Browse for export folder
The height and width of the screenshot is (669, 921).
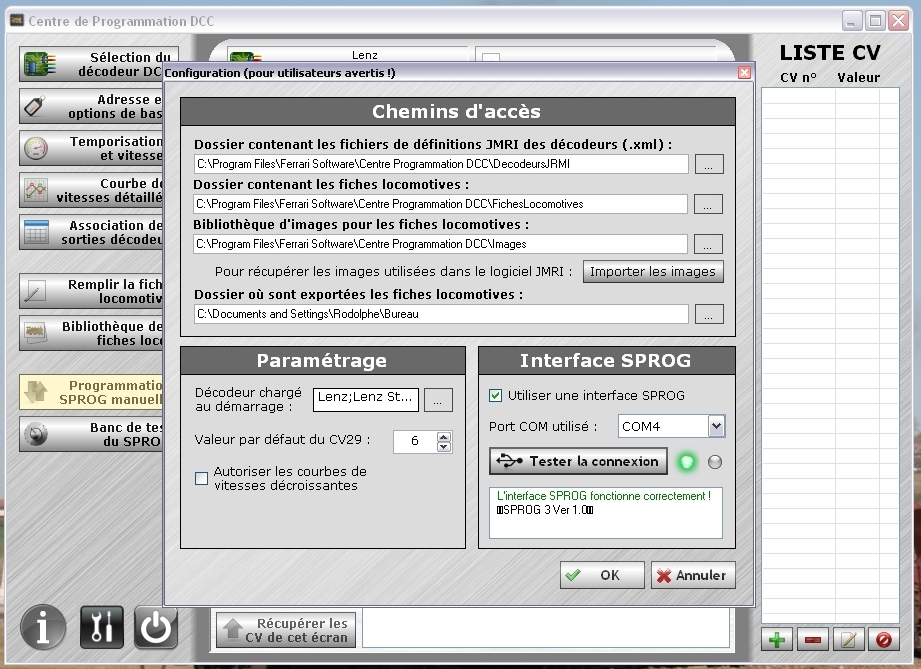coord(709,314)
